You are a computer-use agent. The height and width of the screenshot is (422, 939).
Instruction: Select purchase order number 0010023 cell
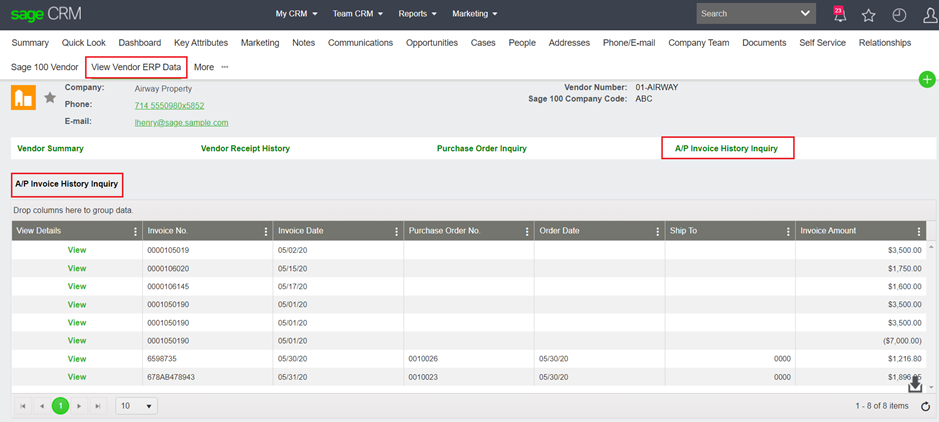coord(469,377)
